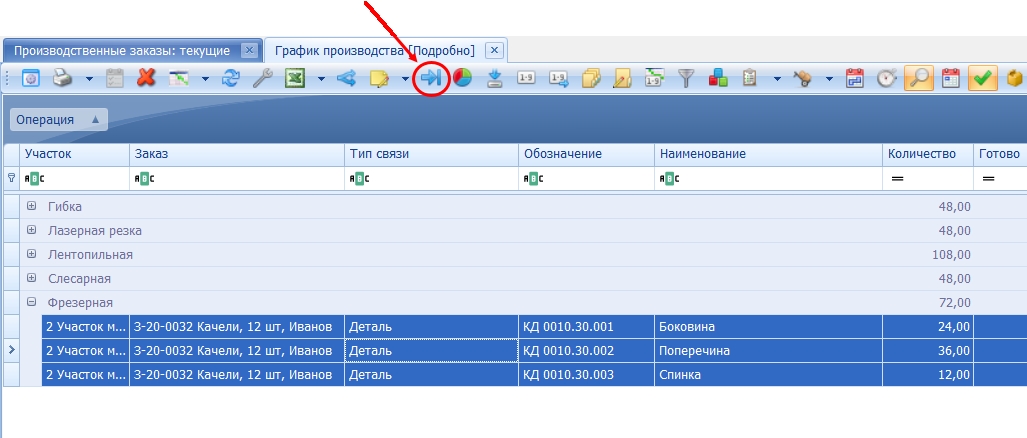This screenshot has width=1027, height=438.
Task: Click the Заказ column filter field
Action: click(236, 178)
